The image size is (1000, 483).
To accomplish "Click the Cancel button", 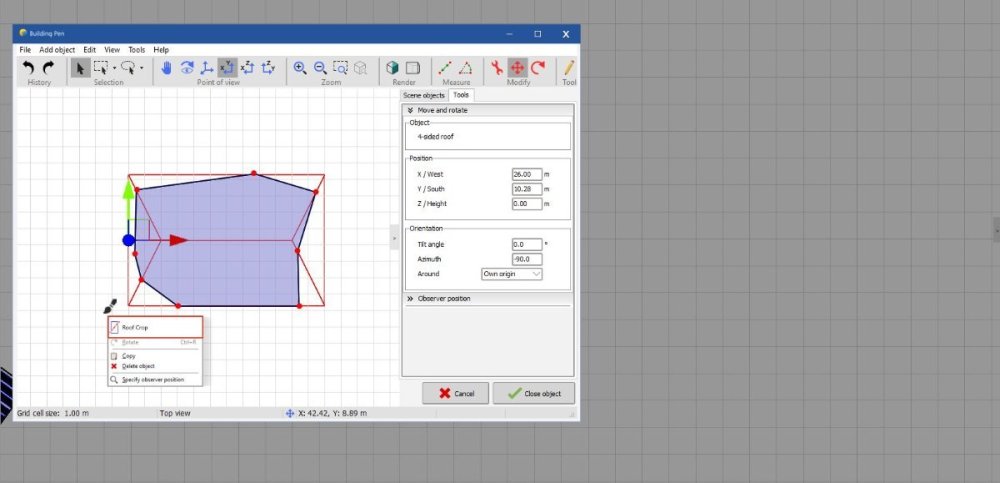I will tap(455, 393).
